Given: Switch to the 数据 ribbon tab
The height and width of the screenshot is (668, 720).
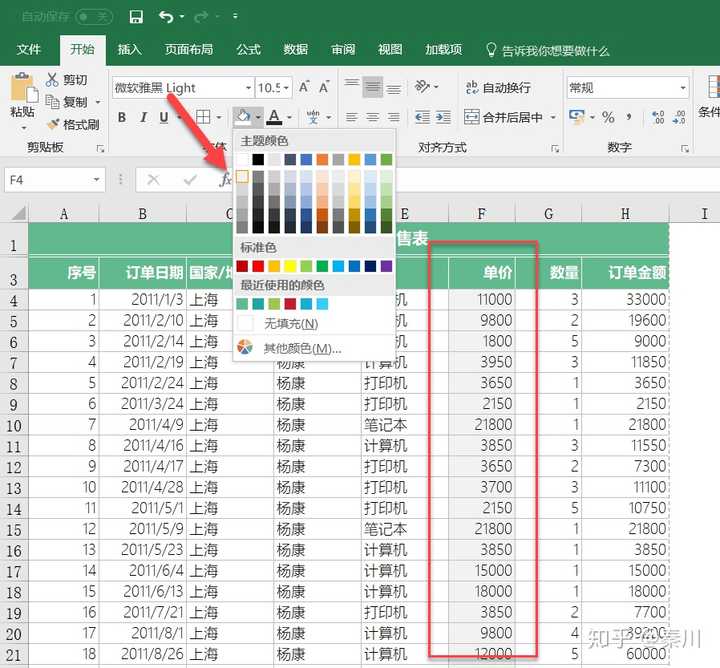Looking at the screenshot, I should (x=295, y=50).
